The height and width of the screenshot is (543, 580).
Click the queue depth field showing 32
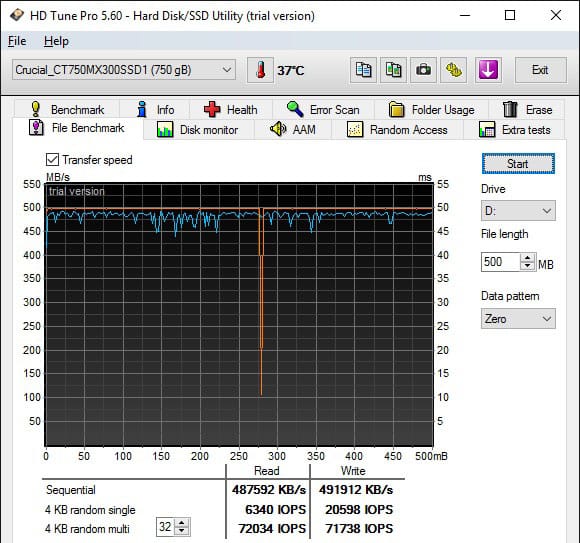(x=165, y=527)
